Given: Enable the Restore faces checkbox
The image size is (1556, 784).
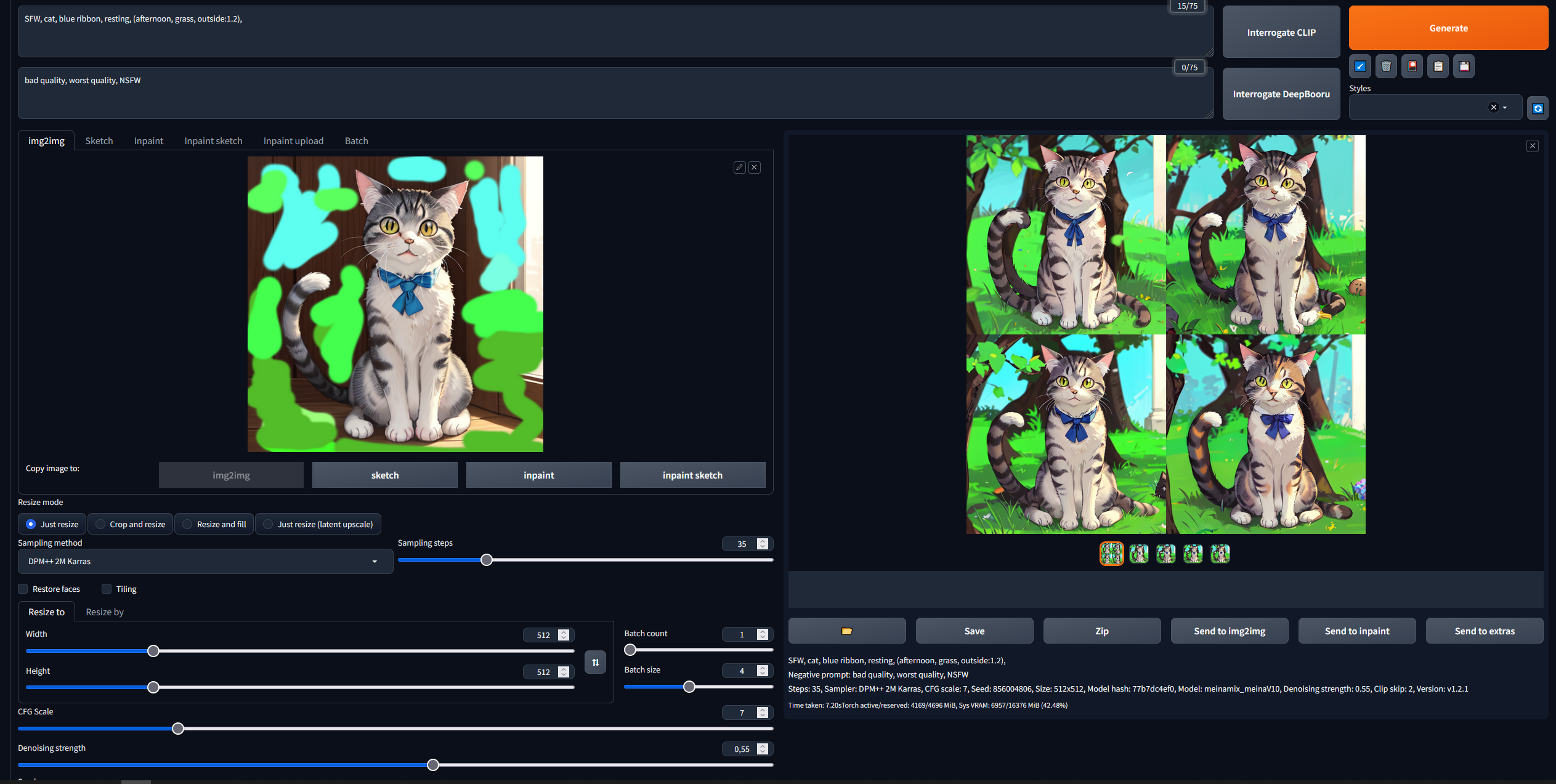Looking at the screenshot, I should [23, 589].
